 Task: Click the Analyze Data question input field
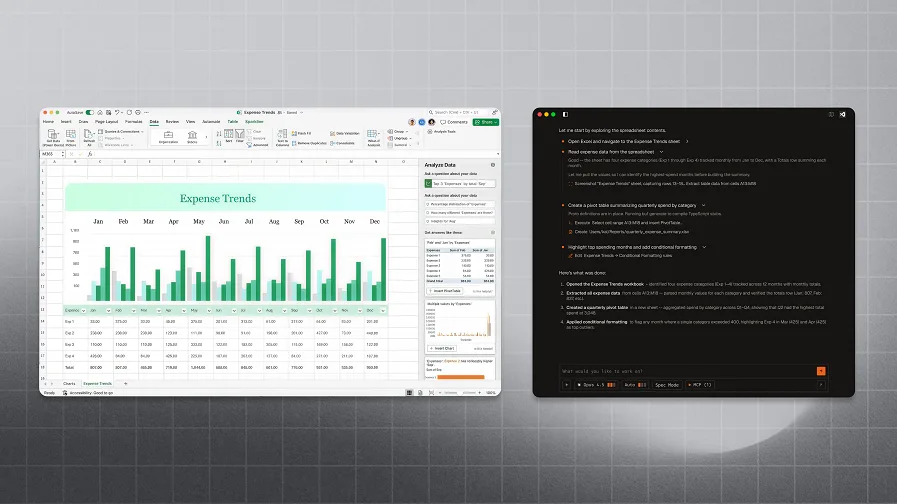460,184
